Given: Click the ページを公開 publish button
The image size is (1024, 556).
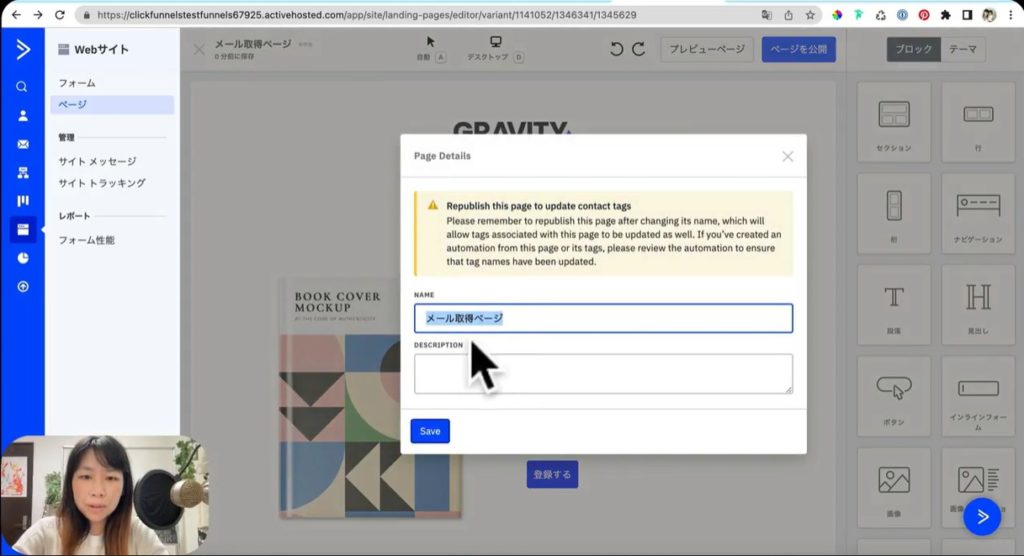Looking at the screenshot, I should click(798, 49).
